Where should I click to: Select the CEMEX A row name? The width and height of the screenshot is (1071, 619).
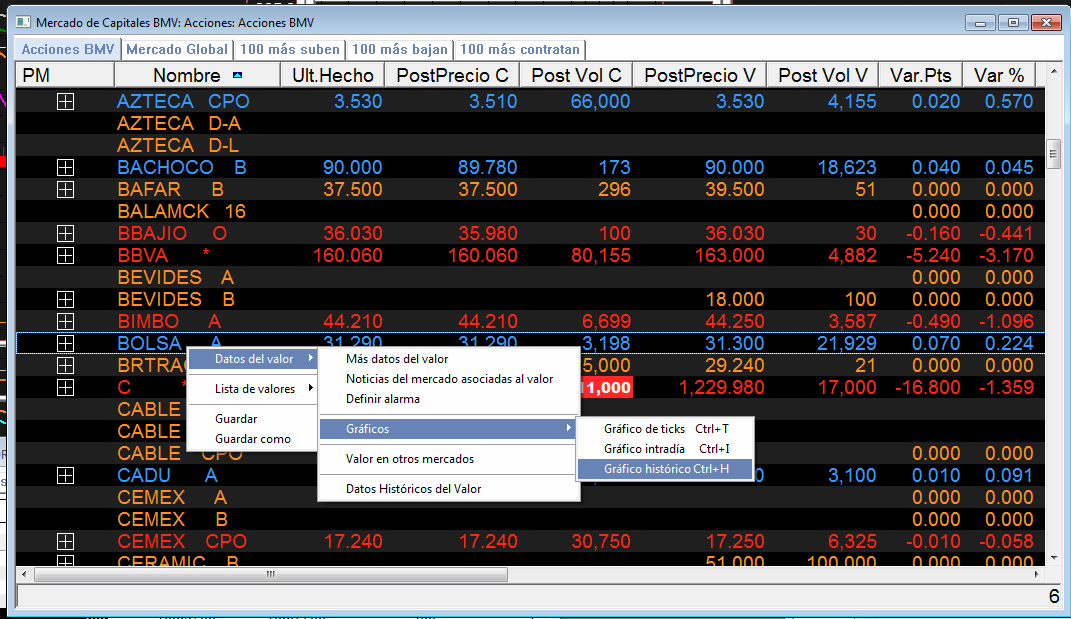click(171, 497)
